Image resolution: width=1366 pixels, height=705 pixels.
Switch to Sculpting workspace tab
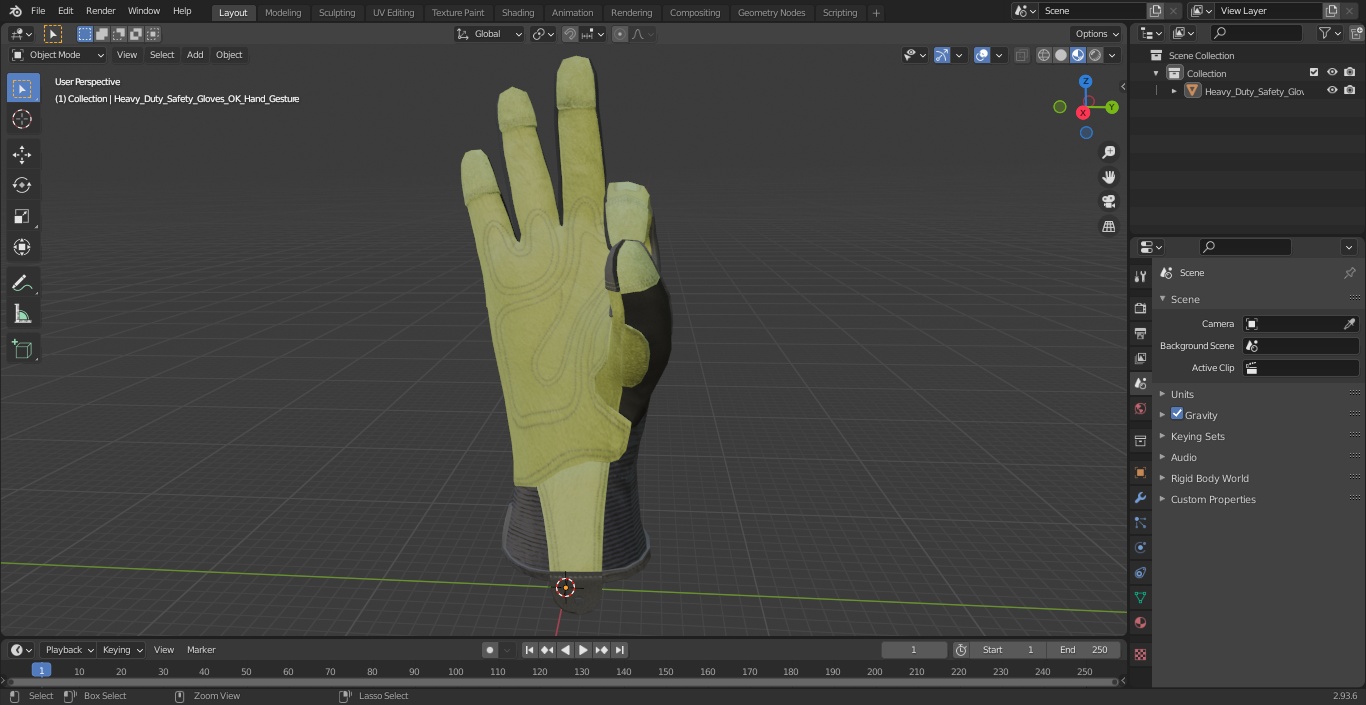[x=337, y=13]
